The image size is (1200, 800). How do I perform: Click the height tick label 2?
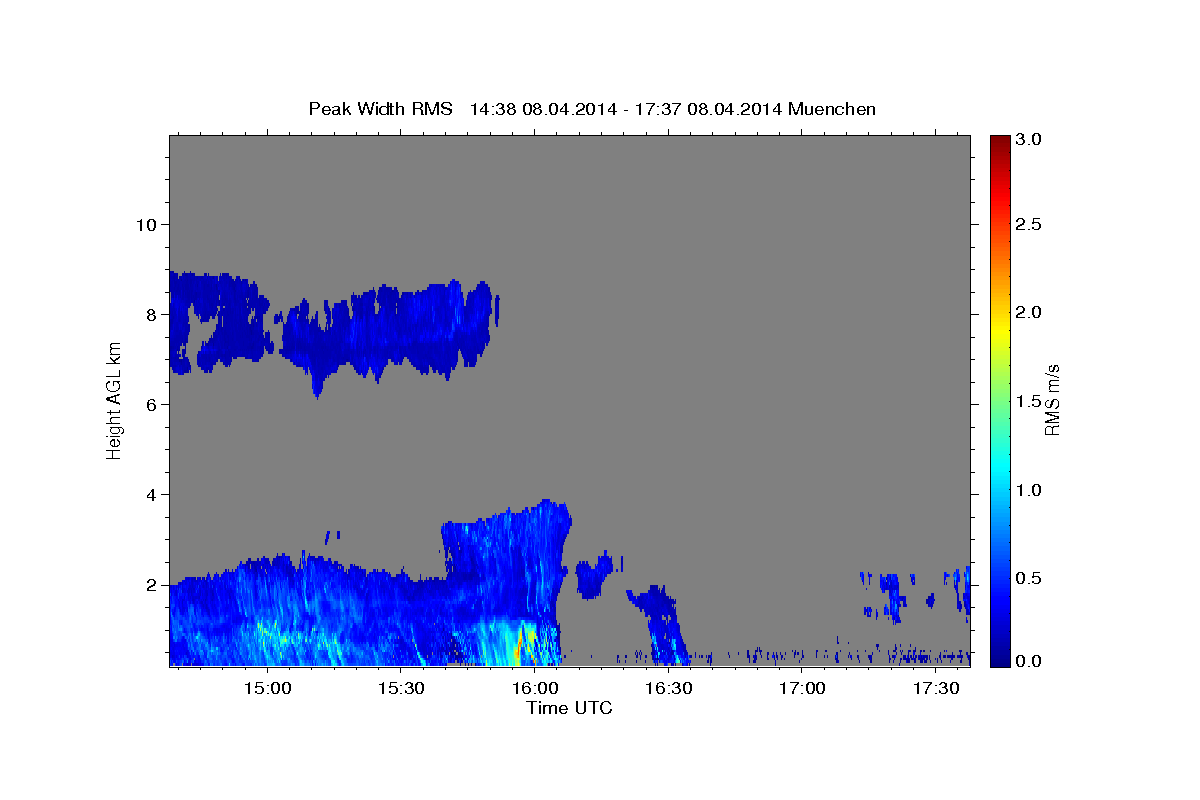point(150,584)
